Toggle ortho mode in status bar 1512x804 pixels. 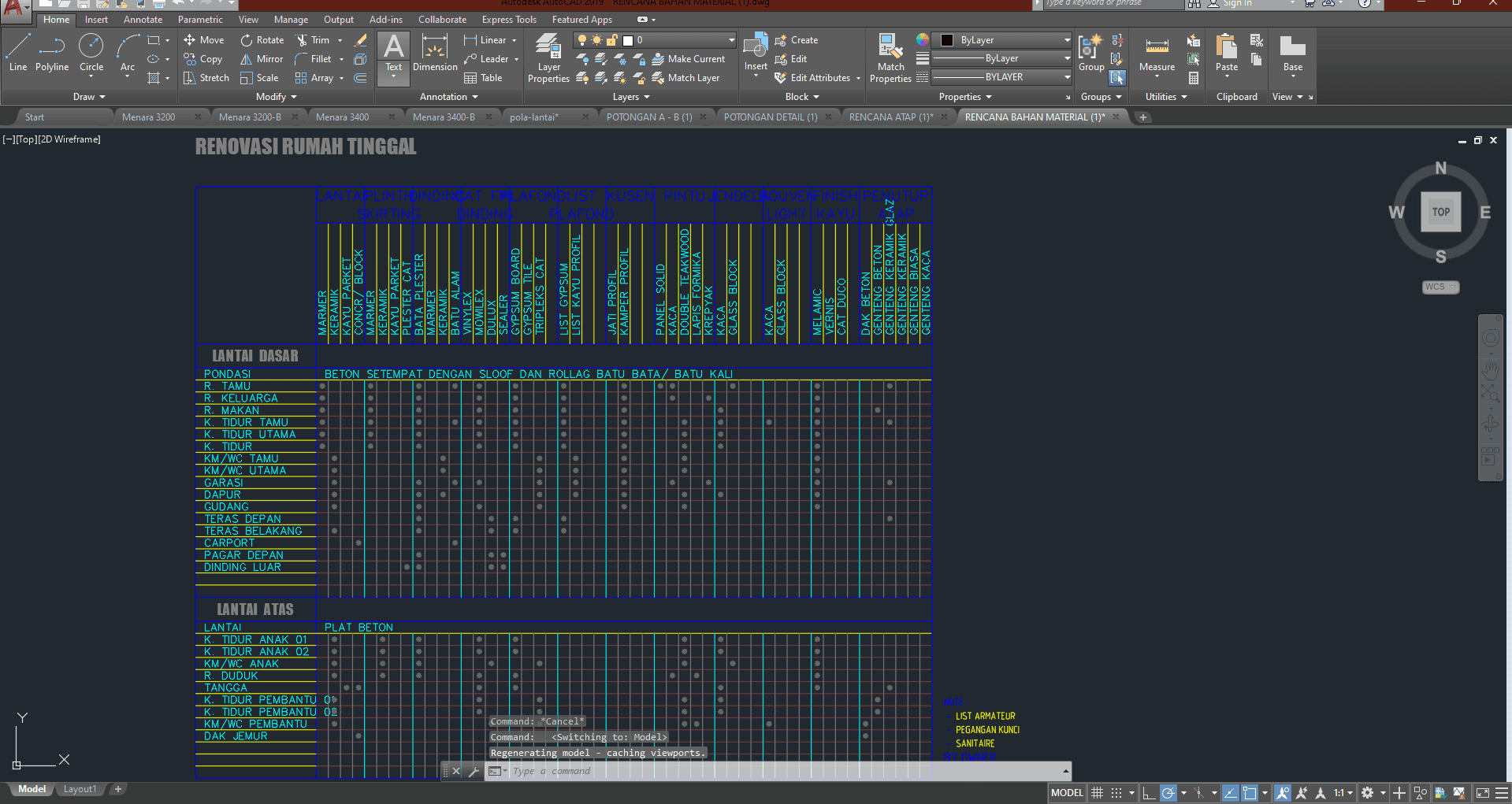point(1149,793)
